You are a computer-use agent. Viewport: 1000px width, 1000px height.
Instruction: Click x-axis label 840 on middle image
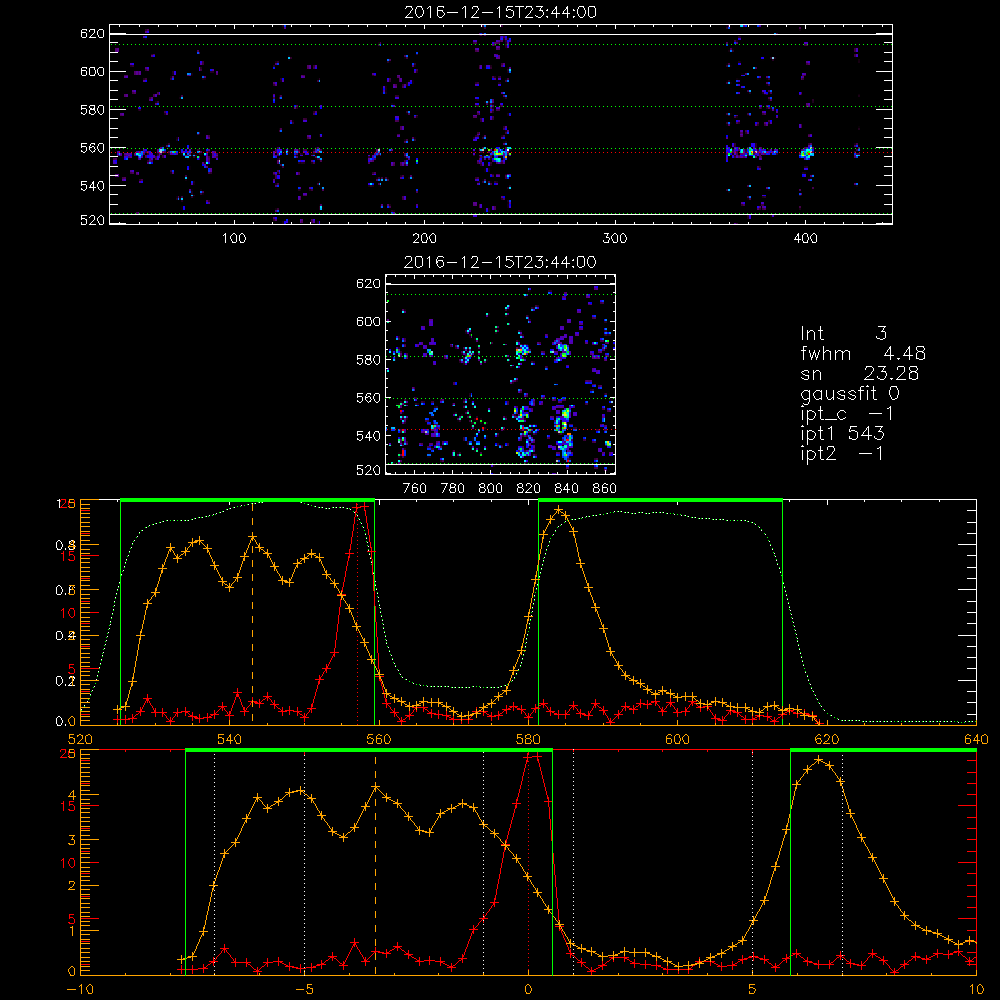point(566,489)
